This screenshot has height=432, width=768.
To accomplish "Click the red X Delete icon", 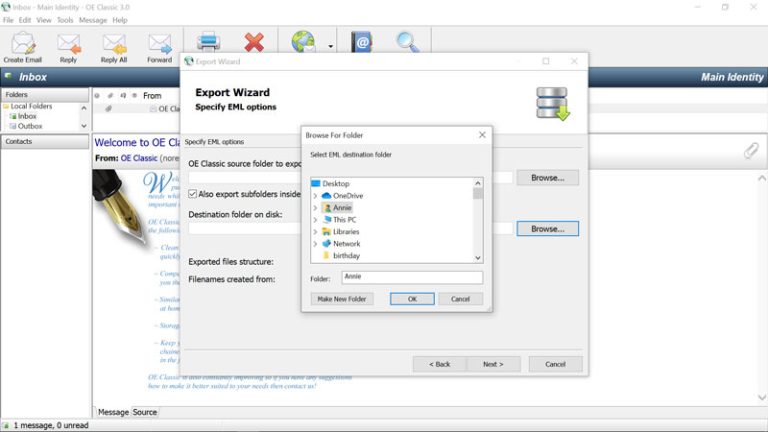I will tap(254, 42).
